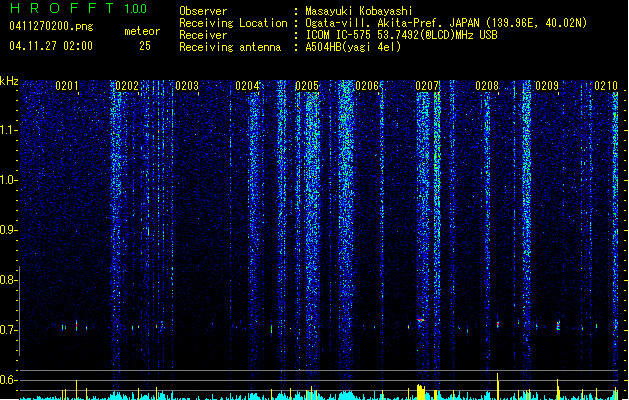Click the 0203 time marker label
The width and height of the screenshot is (629, 400).
(187, 86)
